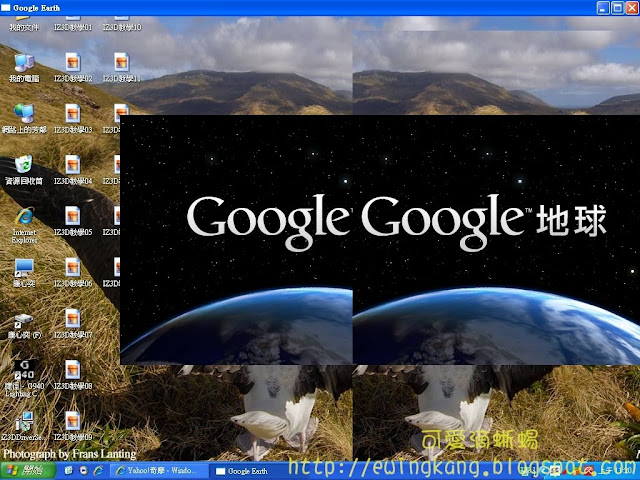Click the Show Desktop quick launch icon
Viewport: 640px width, 480px height.
68,471
